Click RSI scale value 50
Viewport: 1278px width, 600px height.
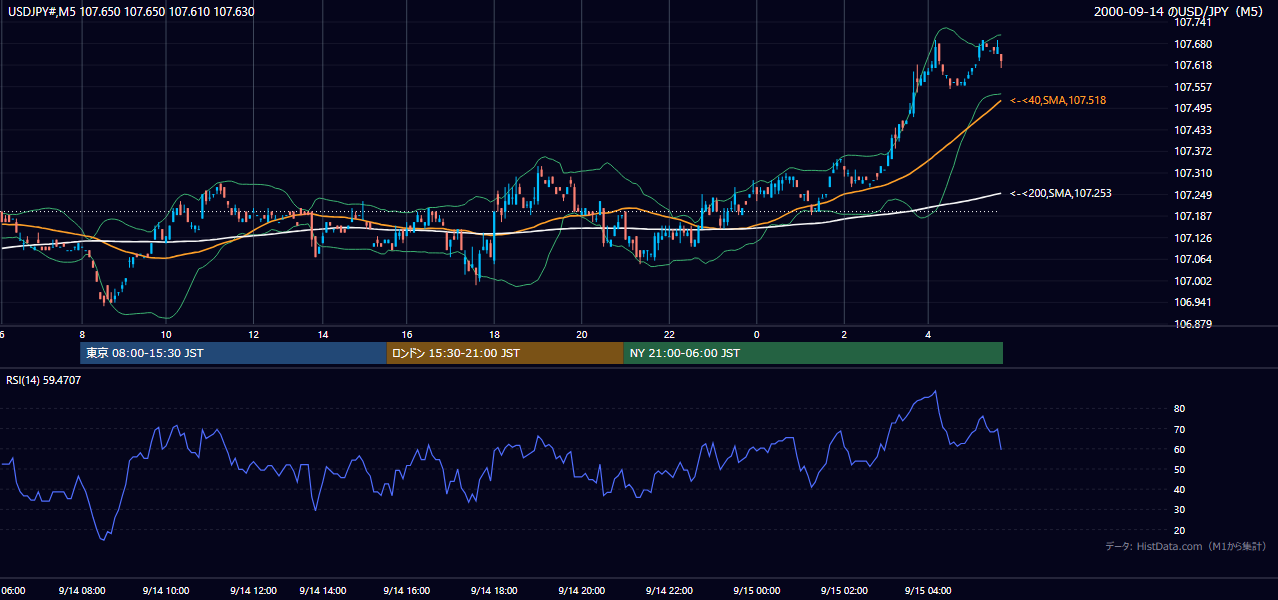click(1180, 469)
